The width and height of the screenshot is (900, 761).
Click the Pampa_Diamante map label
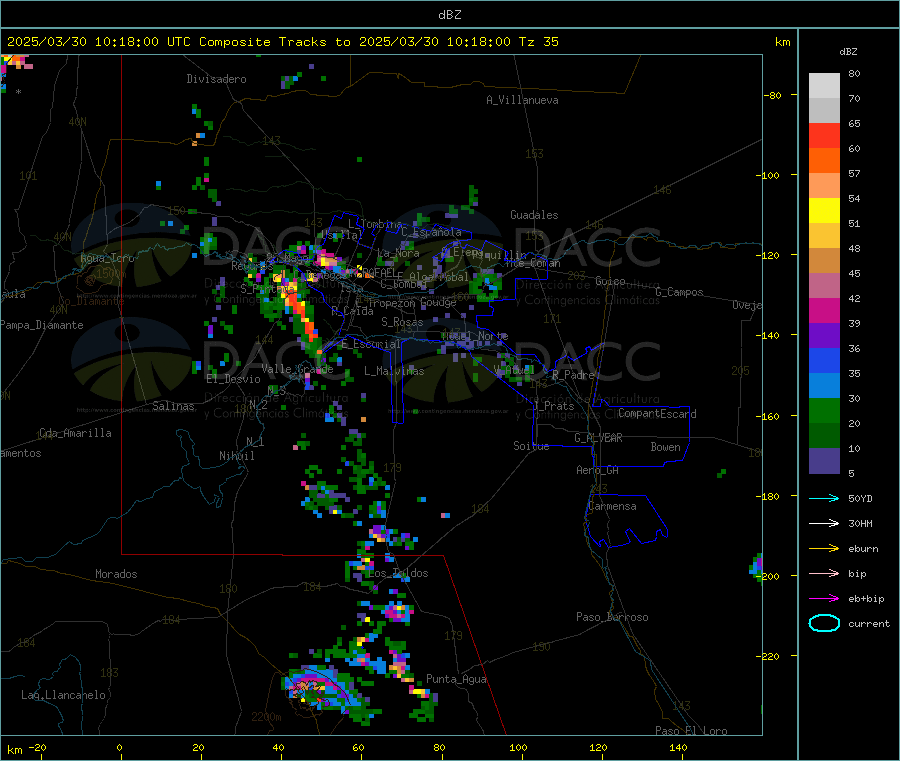coord(42,325)
